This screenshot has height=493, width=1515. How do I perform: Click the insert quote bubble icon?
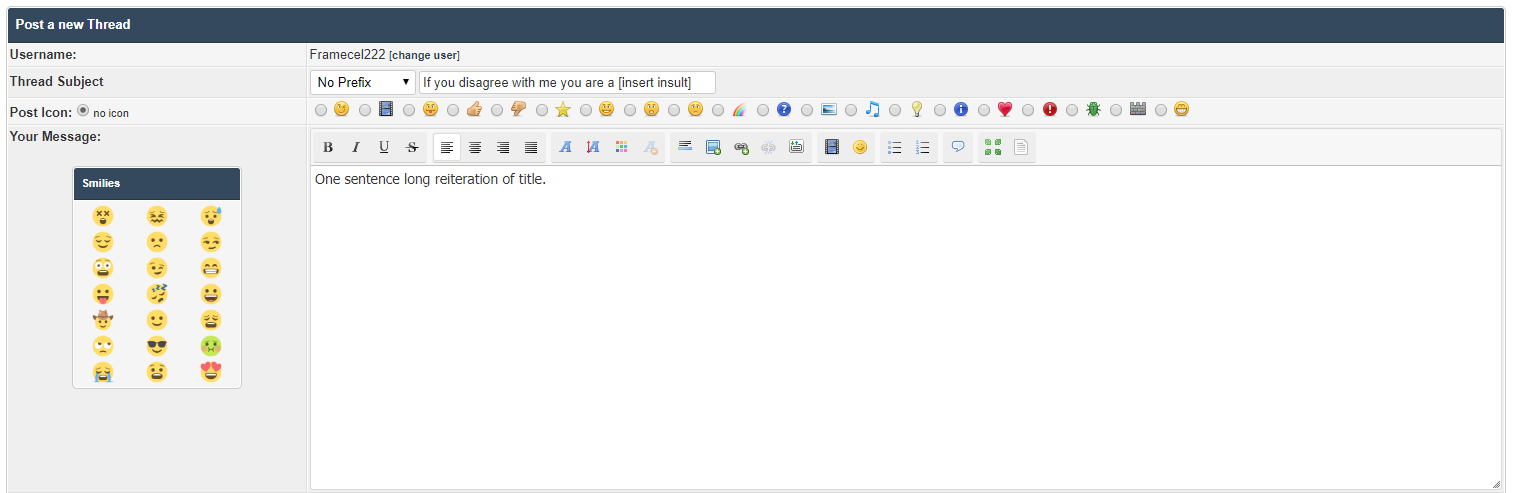[958, 147]
